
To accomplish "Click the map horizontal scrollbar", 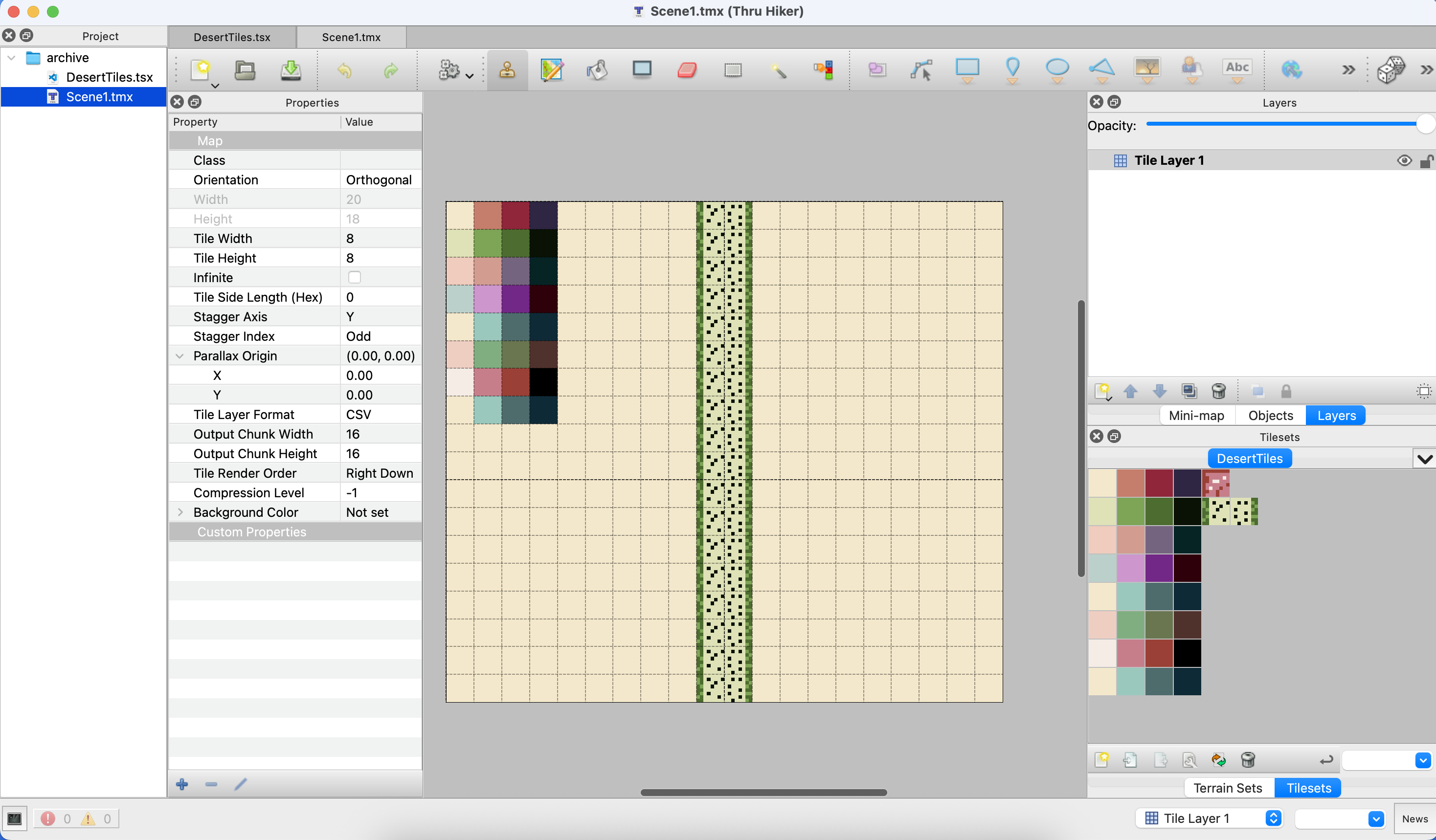I will pyautogui.click(x=763, y=792).
